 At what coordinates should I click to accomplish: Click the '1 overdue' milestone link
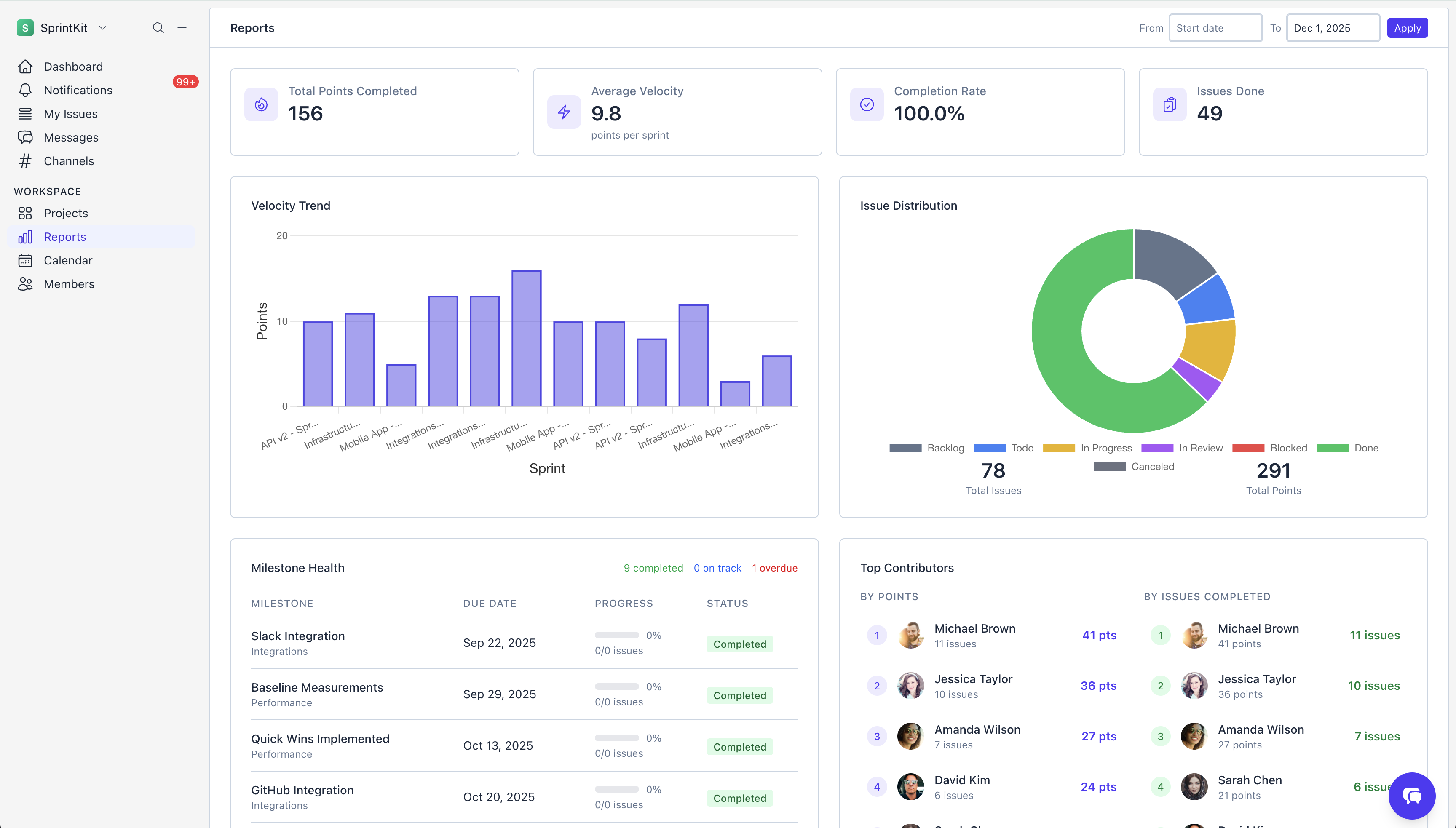pyautogui.click(x=775, y=568)
